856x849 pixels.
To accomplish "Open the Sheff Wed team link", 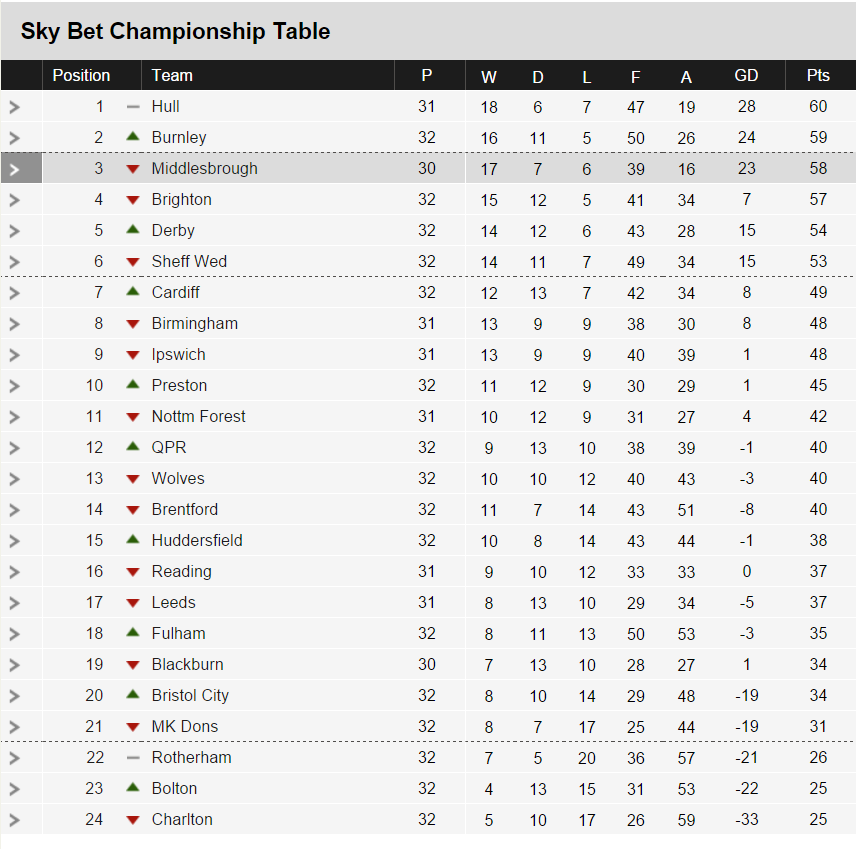I will pos(189,261).
